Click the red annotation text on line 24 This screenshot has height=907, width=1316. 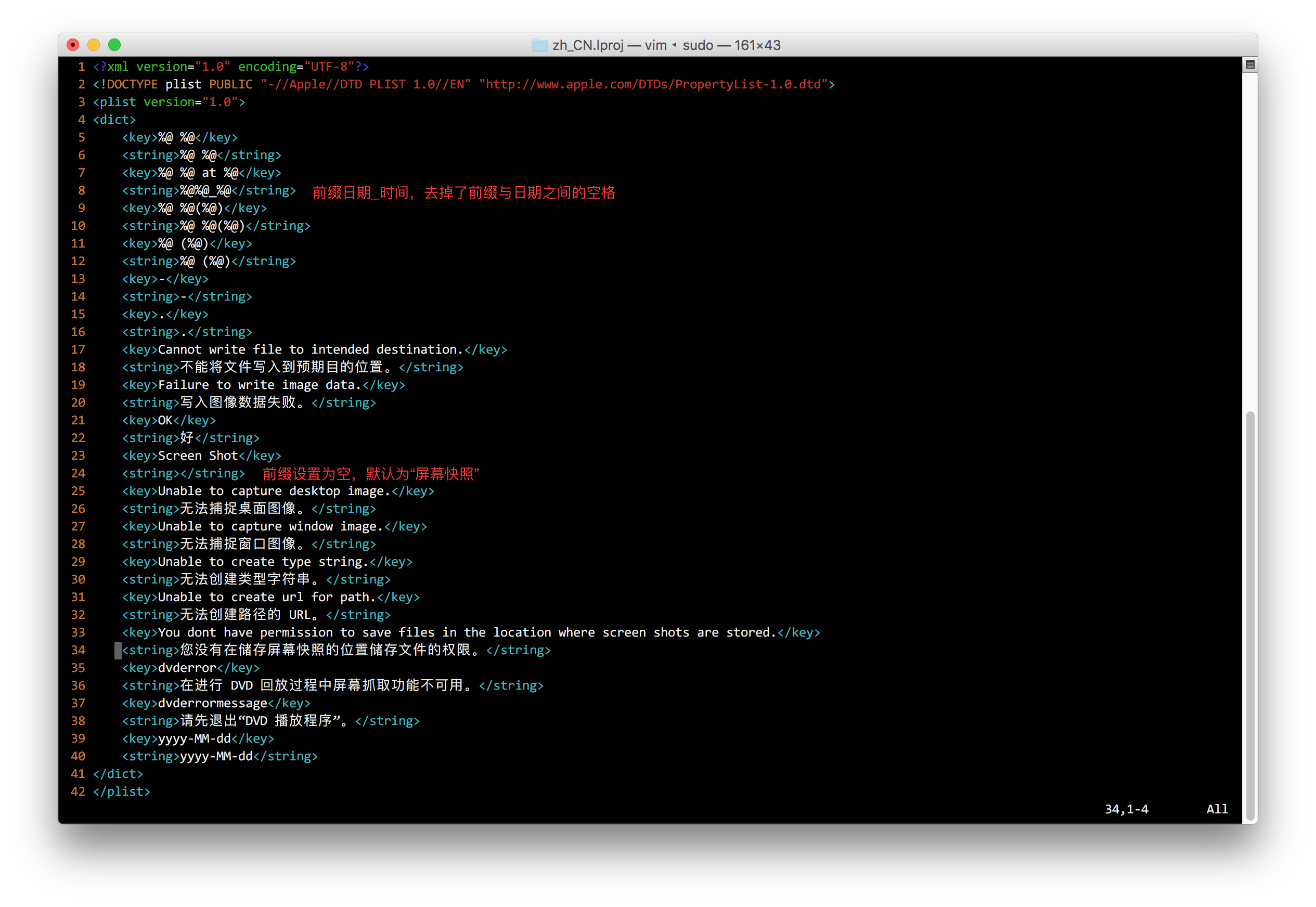coord(371,474)
